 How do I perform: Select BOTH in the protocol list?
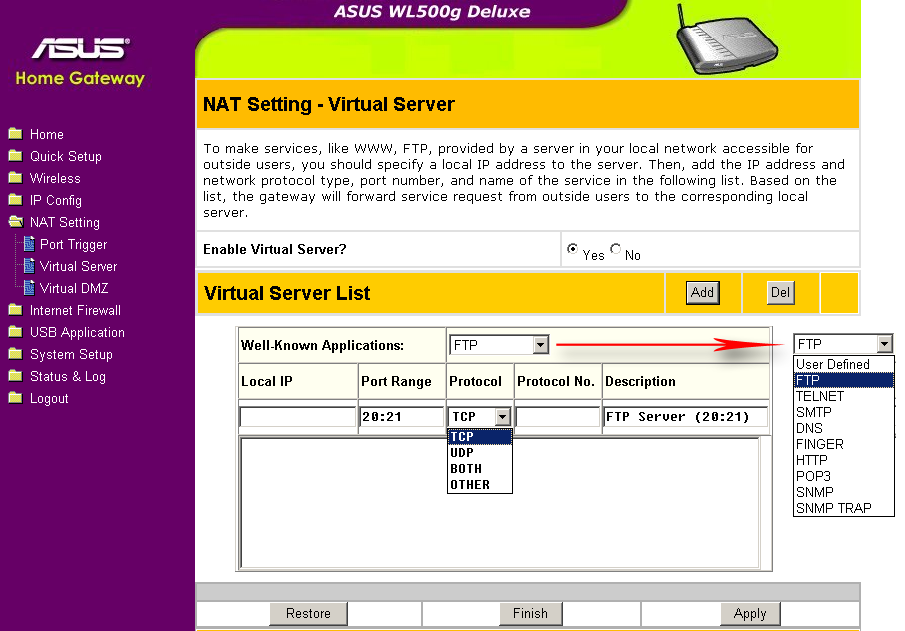[480, 469]
